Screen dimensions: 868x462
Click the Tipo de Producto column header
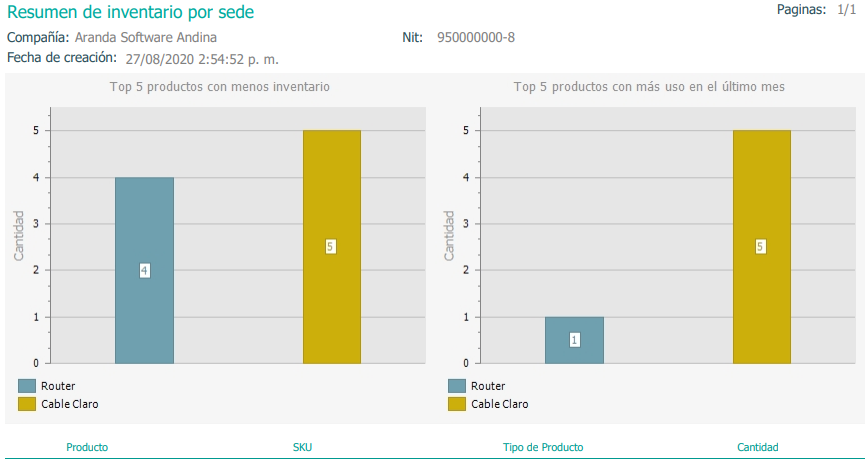(x=543, y=447)
